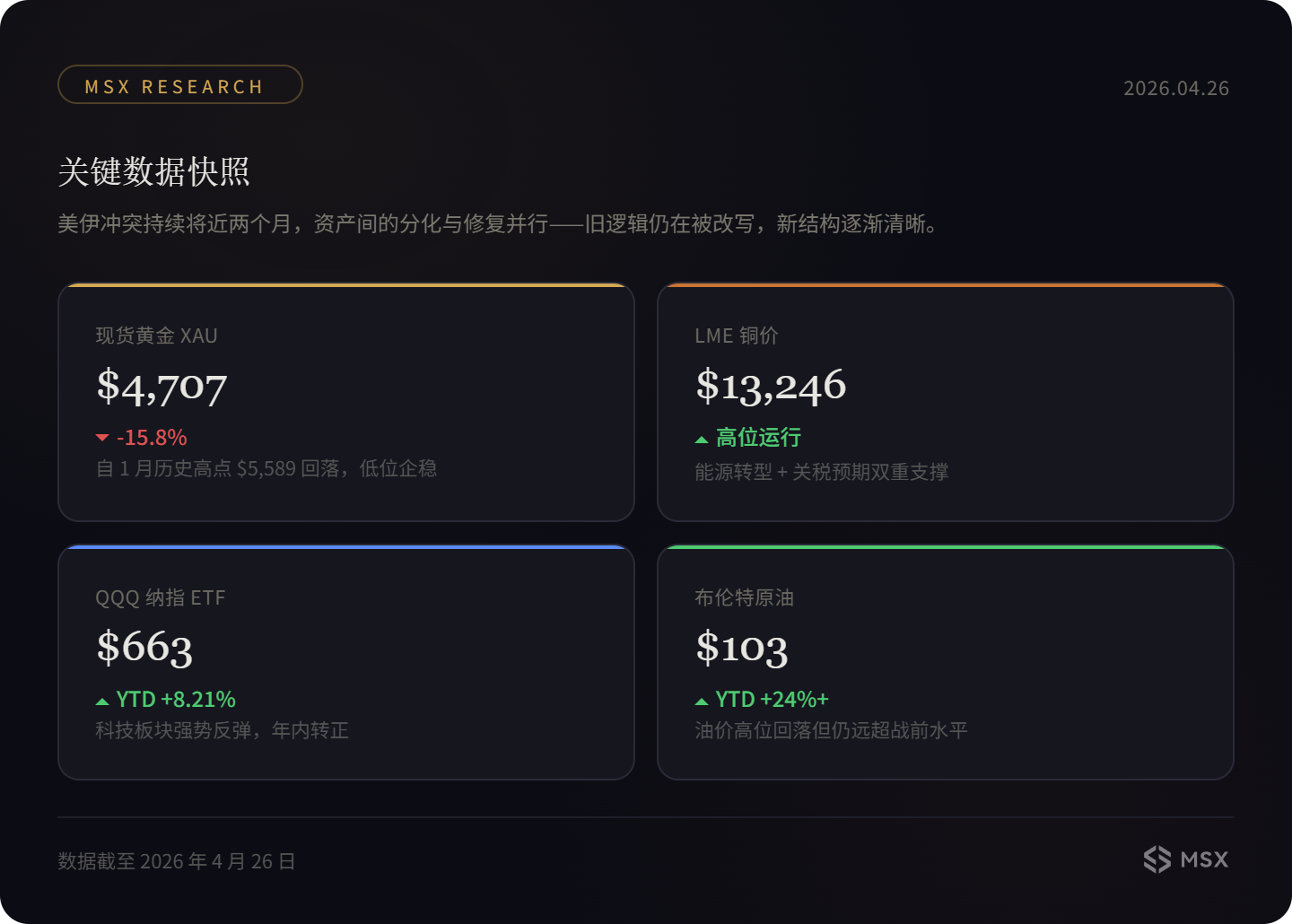Image resolution: width=1292 pixels, height=924 pixels.
Task: Click the $13,246 copper price value
Action: (771, 386)
